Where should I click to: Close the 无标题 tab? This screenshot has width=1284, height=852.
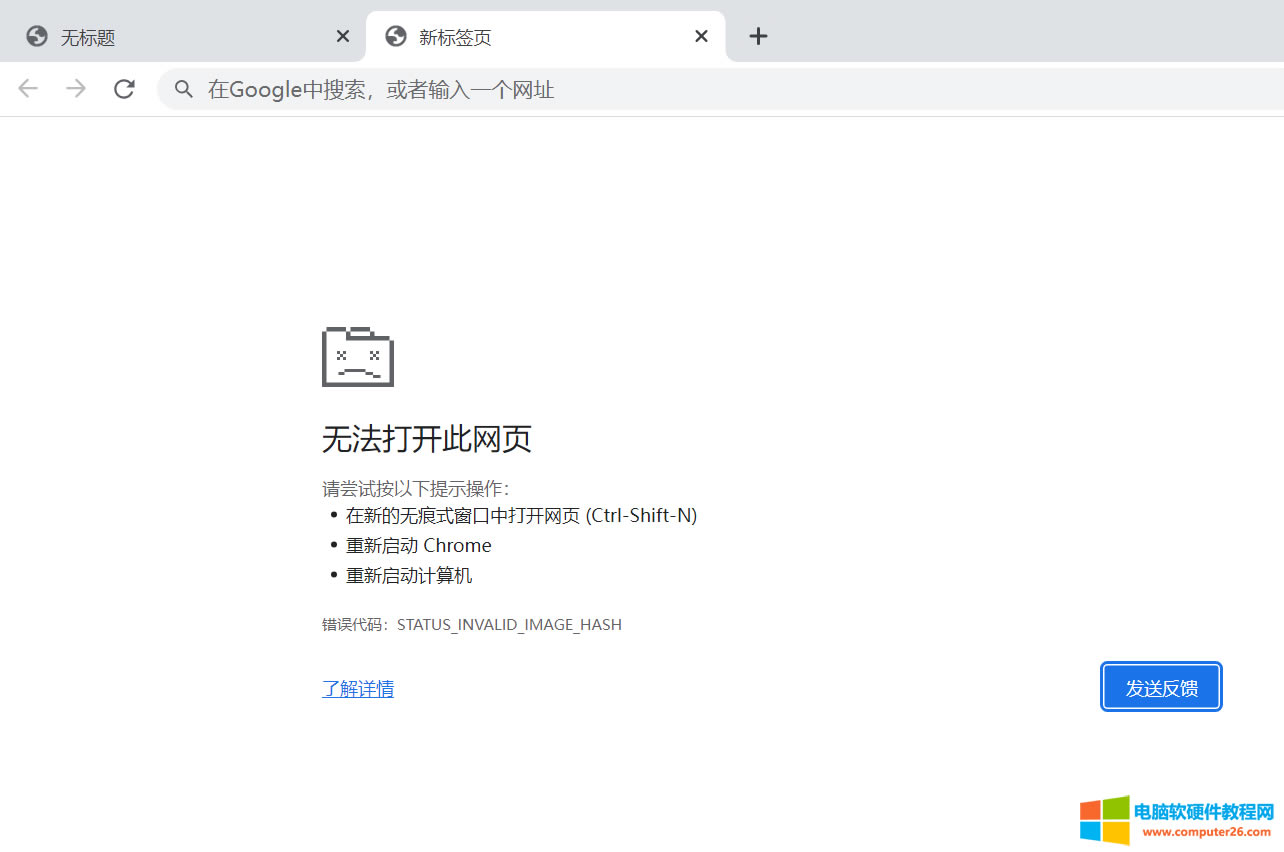[342, 36]
